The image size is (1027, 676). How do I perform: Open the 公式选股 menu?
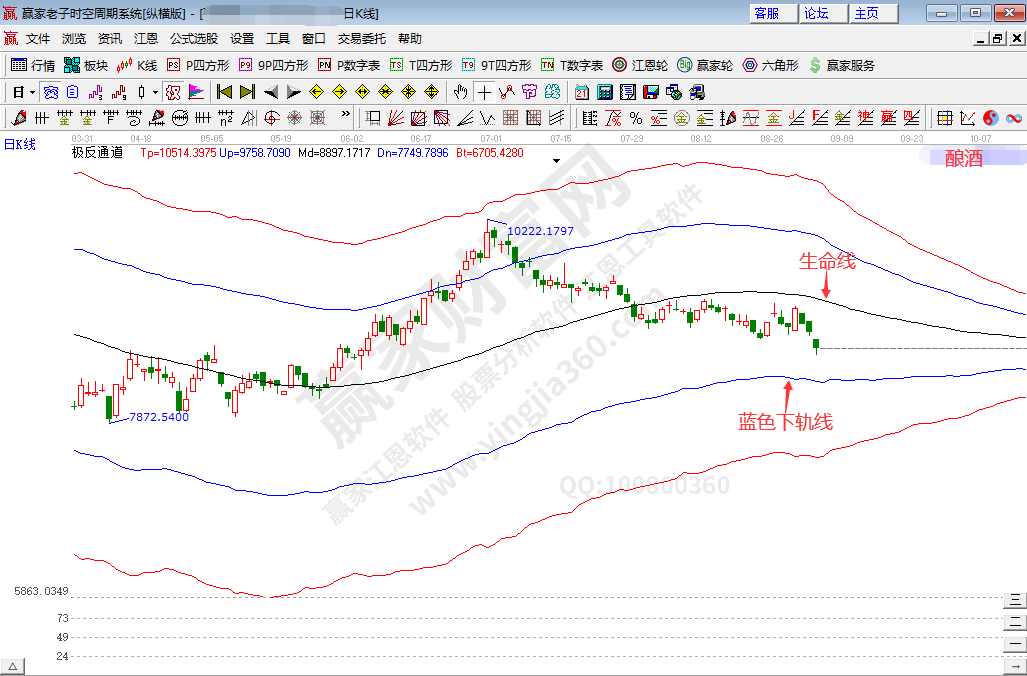(193, 39)
